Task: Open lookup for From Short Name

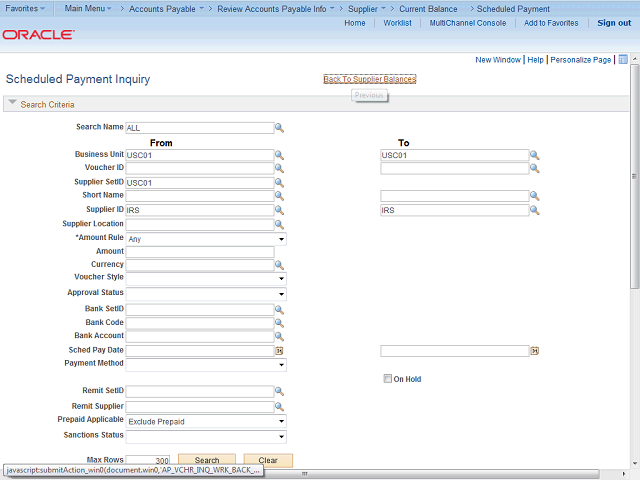Action: (x=279, y=196)
